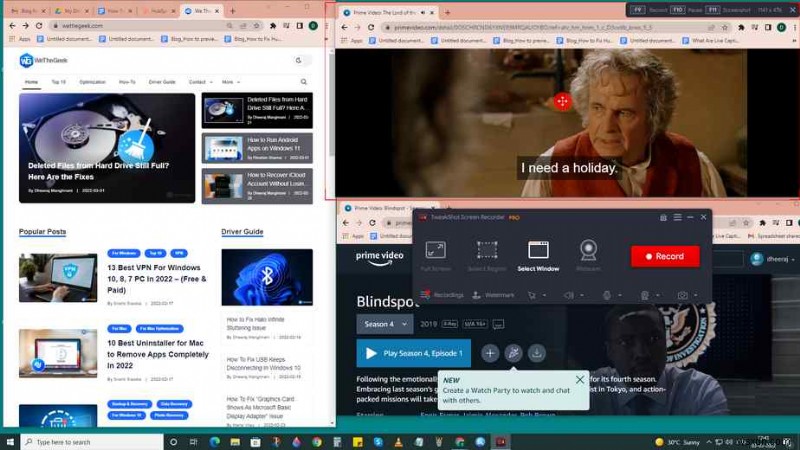Screen dimensions: 800x450
Task: Open featured Deleted Files hard drive article image
Action: [107, 148]
